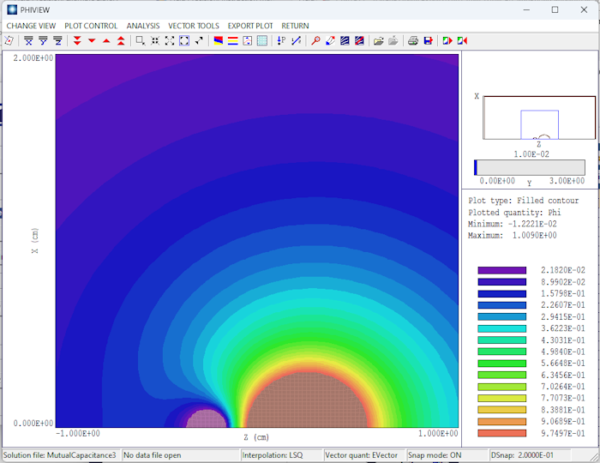The image size is (600, 463).
Task: Click the -1.000E+00 Z-axis left label
Action: (x=78, y=433)
